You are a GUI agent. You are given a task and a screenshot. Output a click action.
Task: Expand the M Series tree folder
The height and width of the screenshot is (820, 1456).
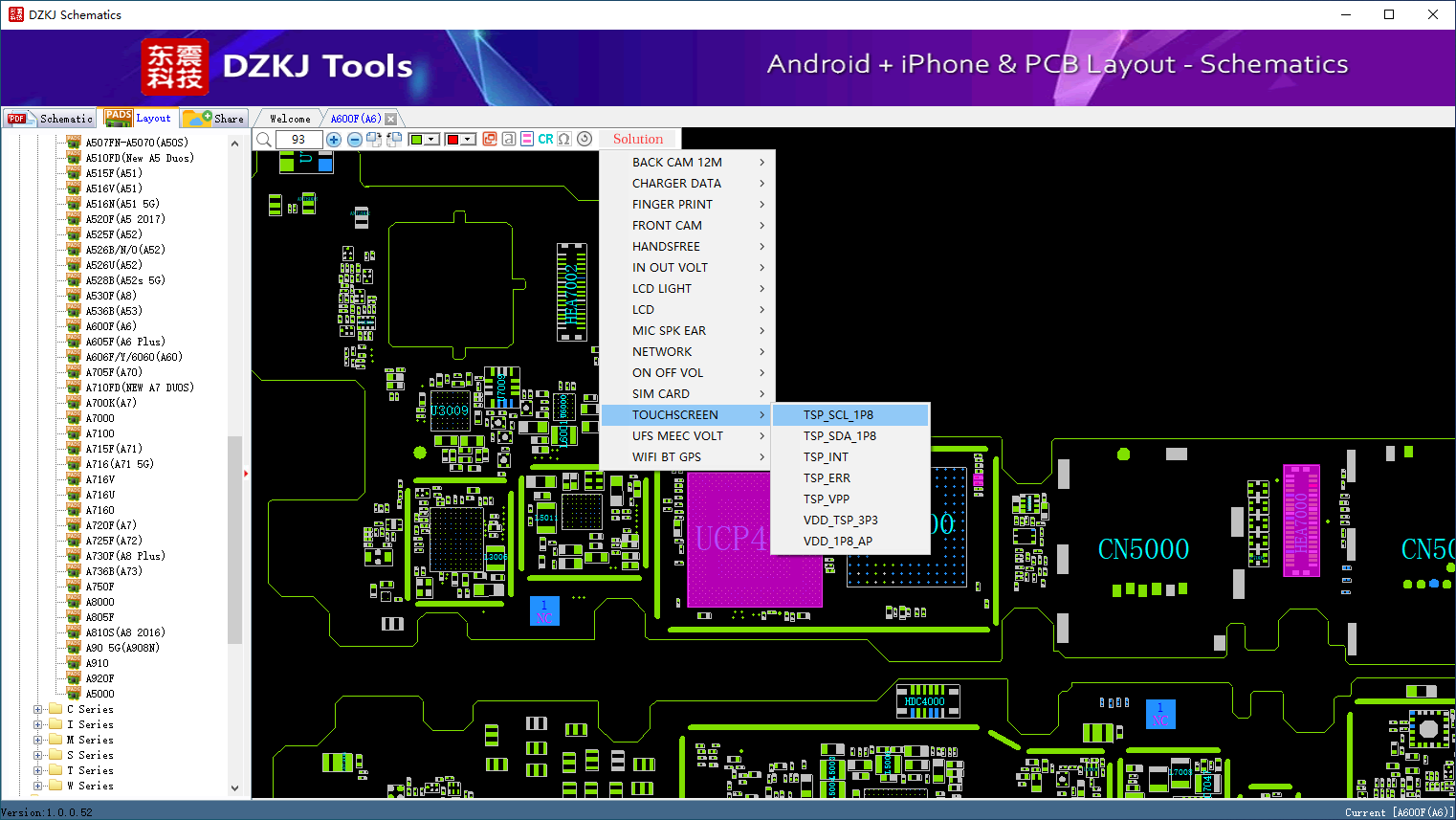click(x=37, y=741)
